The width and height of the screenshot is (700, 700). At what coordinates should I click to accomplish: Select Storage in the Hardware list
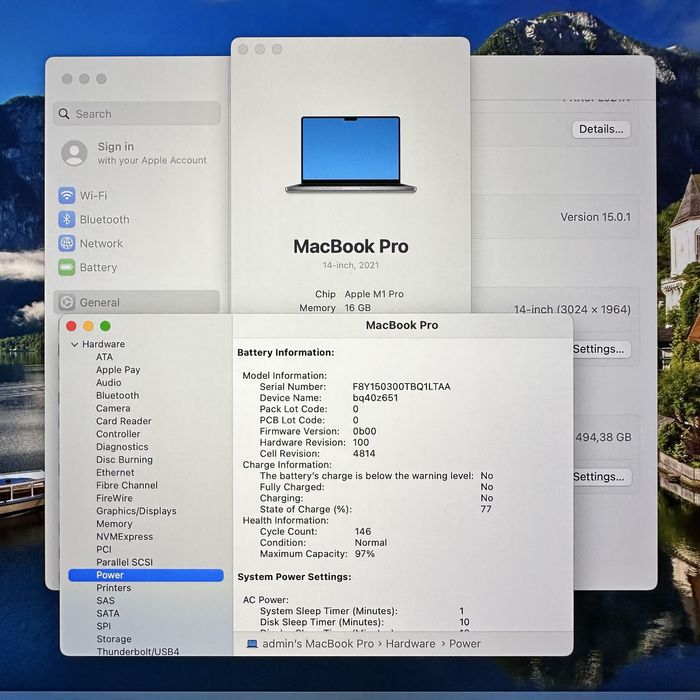114,639
